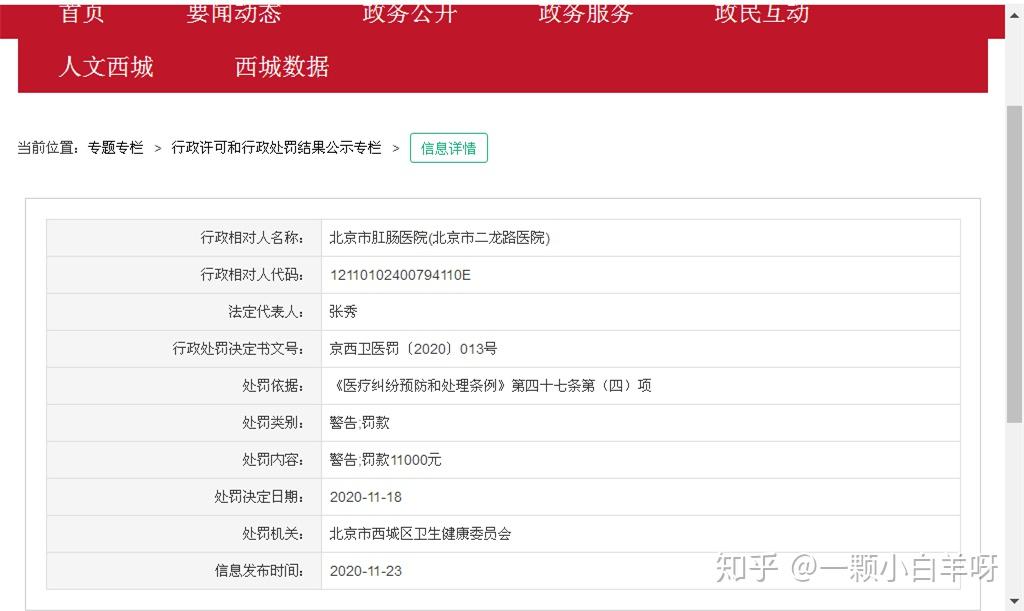Image resolution: width=1024 pixels, height=611 pixels.
Task: Open the 政民互动 menu
Action: [x=761, y=13]
